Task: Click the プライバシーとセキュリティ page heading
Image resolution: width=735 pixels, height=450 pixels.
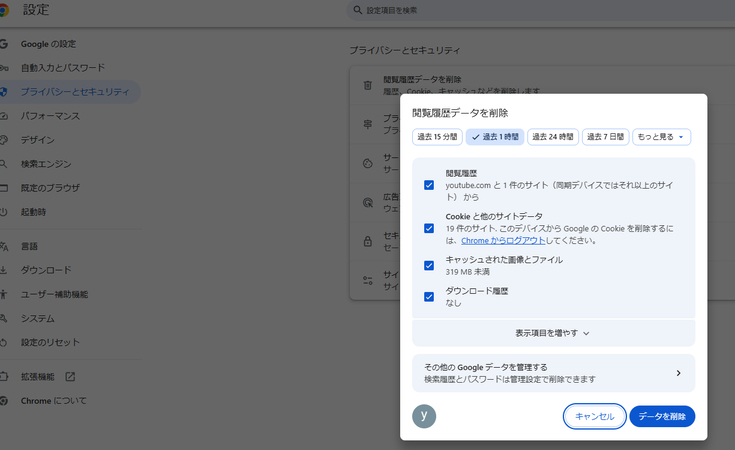Action: point(405,50)
